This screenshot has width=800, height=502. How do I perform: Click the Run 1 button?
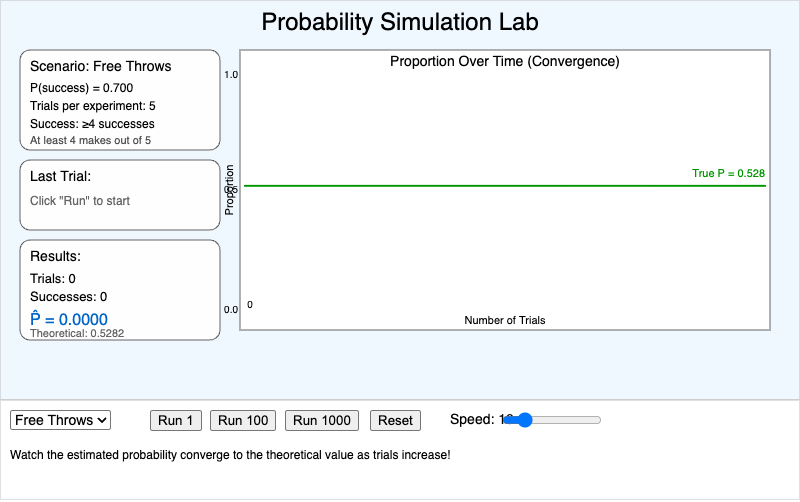[x=176, y=420]
